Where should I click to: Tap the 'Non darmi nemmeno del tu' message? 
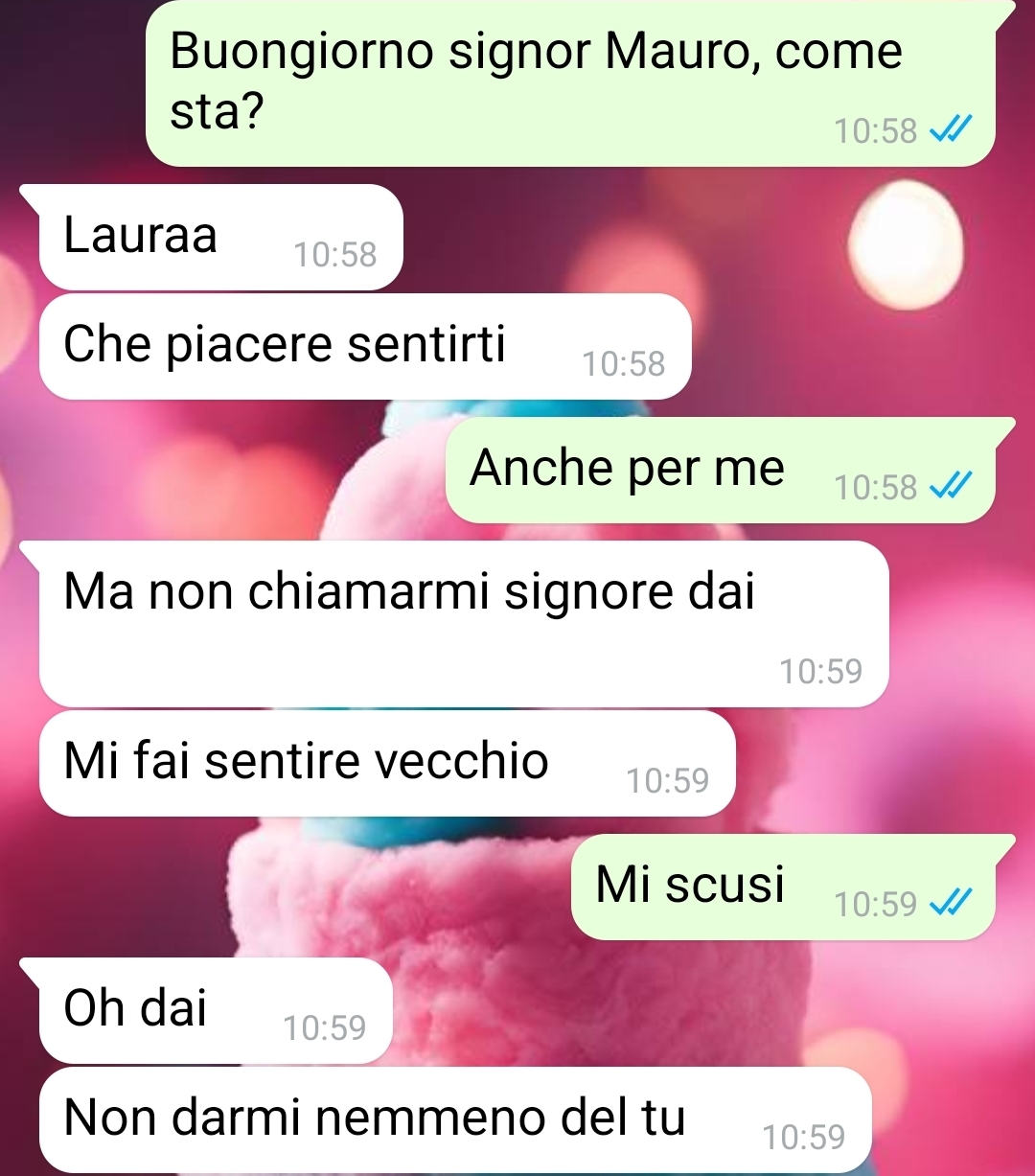(455, 1119)
